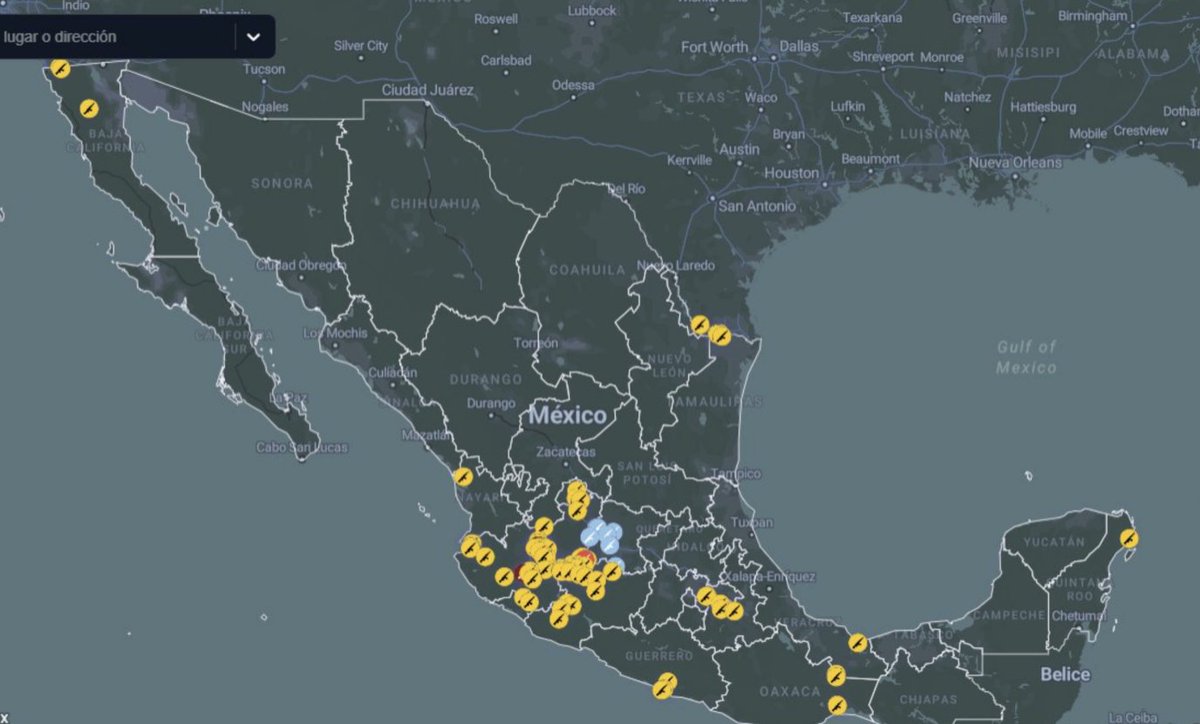Select the isolated gun marker left of dark red dot
Screen dimensions: 1200x724
pos(505,577)
